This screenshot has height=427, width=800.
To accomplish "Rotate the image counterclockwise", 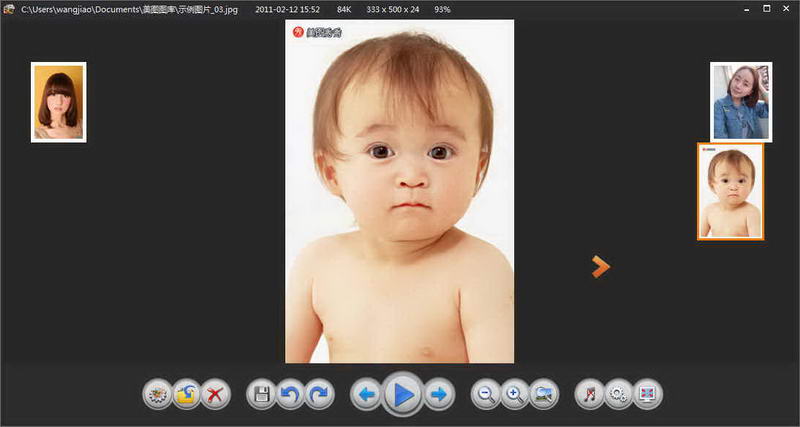I will (x=290, y=394).
